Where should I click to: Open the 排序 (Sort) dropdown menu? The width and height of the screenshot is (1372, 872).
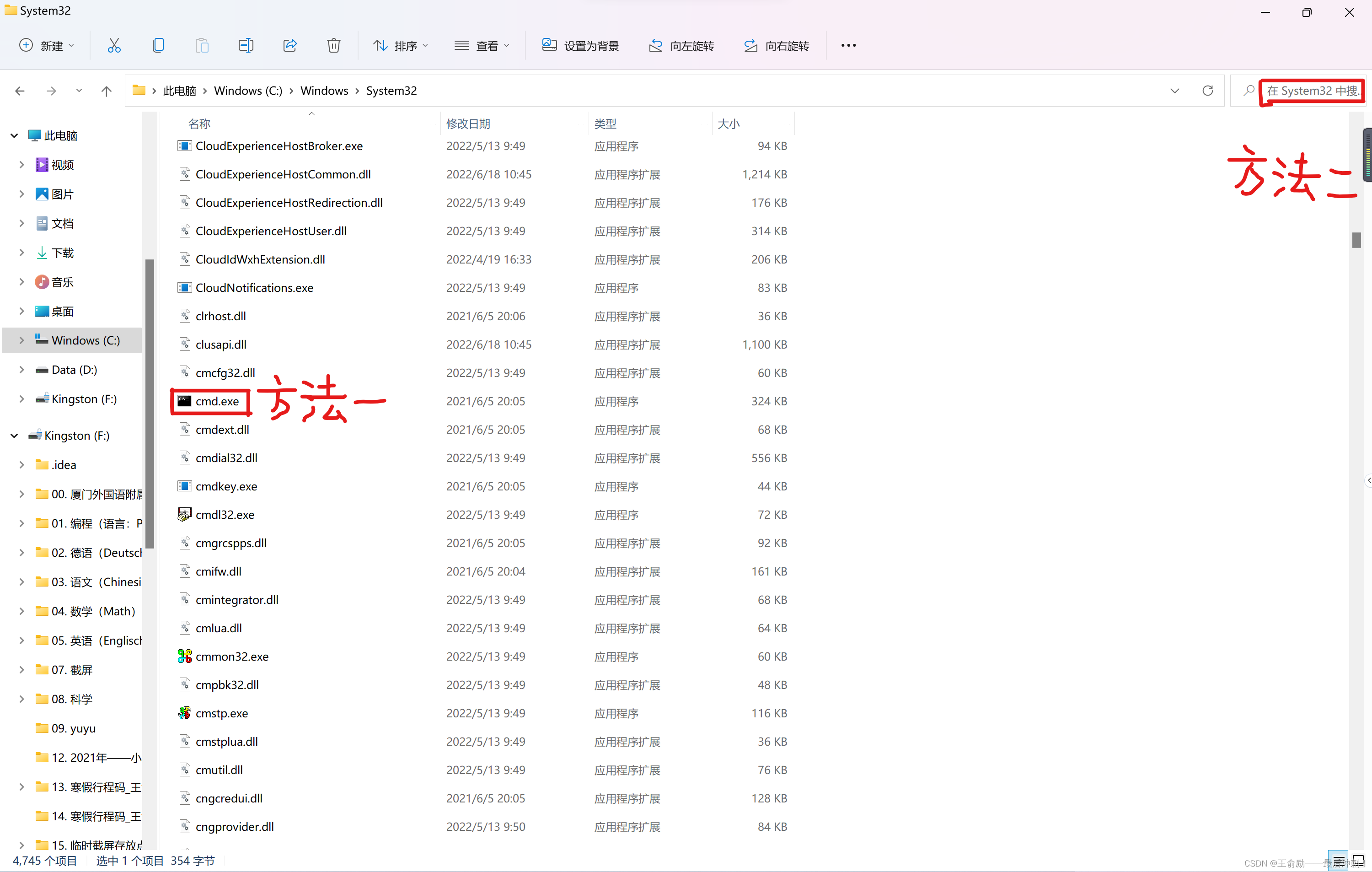point(400,46)
